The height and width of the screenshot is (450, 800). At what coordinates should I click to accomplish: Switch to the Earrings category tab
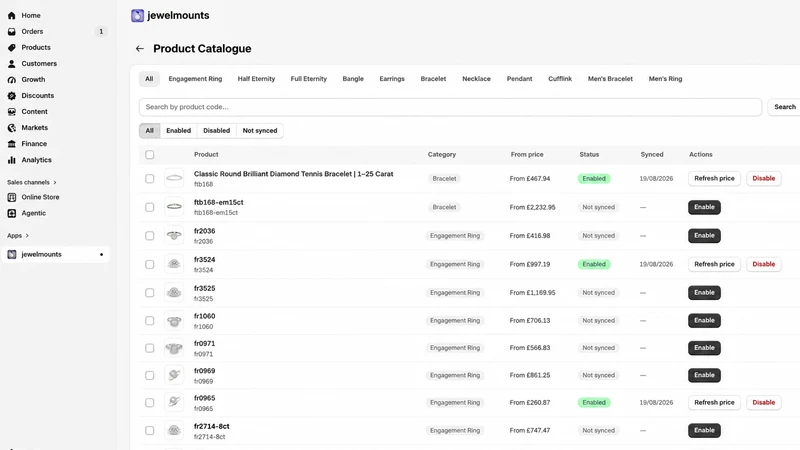tap(392, 79)
